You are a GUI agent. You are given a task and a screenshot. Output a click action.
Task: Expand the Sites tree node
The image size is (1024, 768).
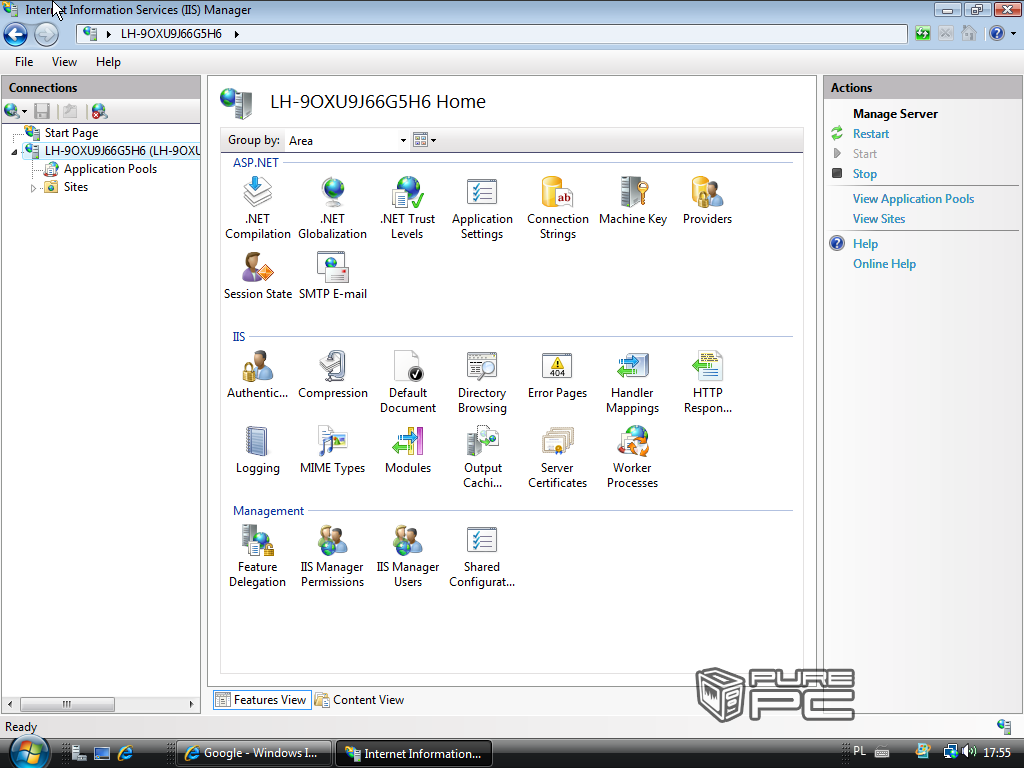pyautogui.click(x=33, y=188)
